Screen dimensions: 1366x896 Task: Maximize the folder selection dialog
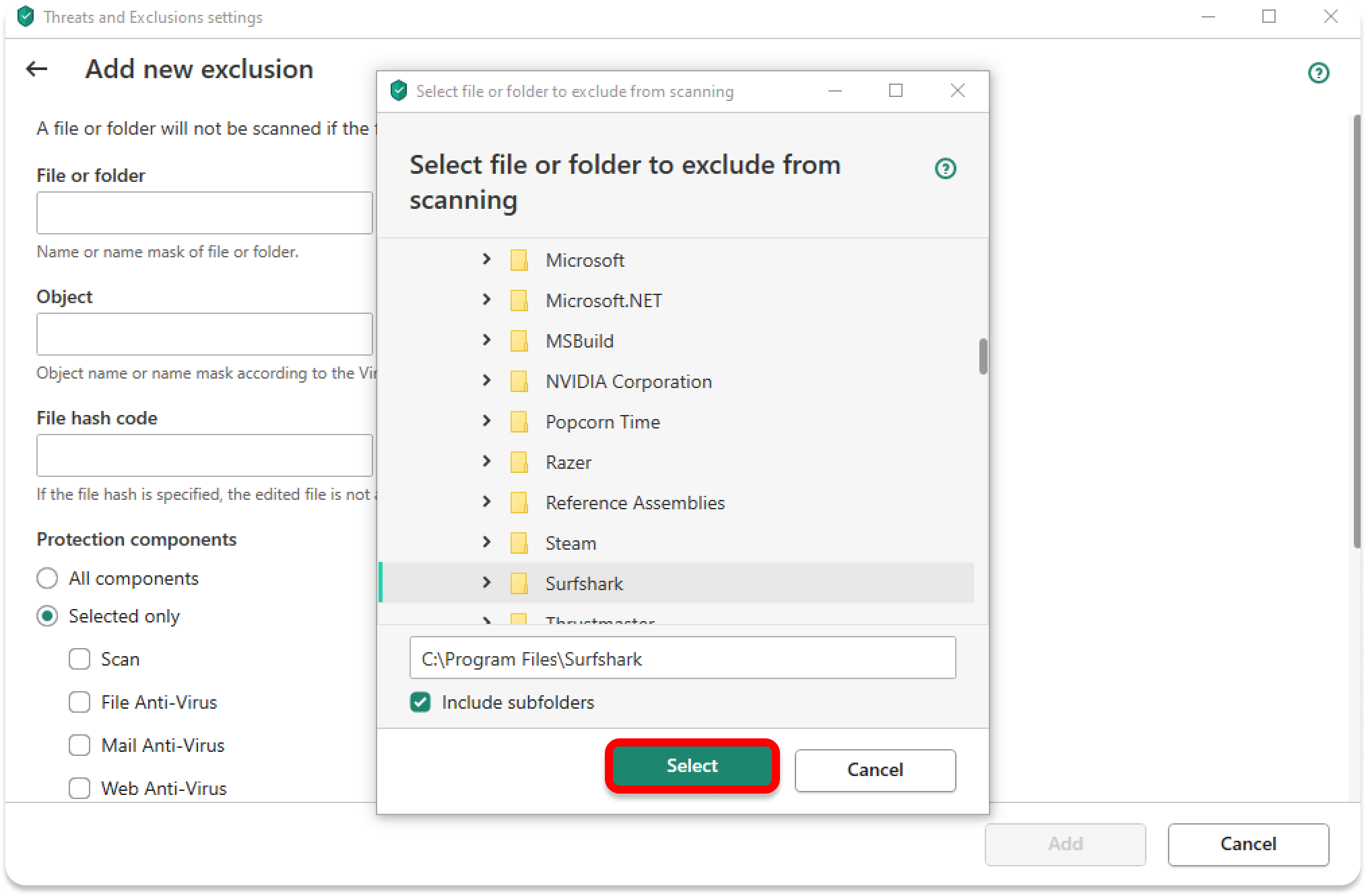tap(896, 90)
